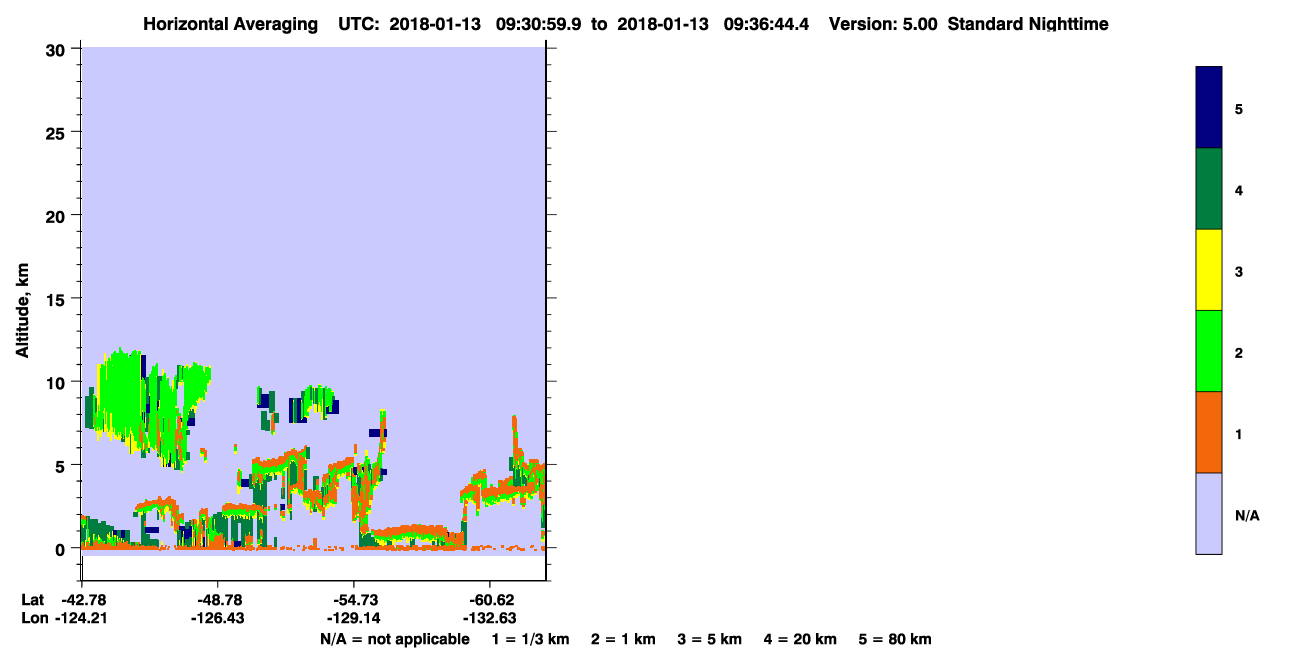Click the 'Lon' row label
This screenshot has width=1300, height=667.
tap(34, 619)
